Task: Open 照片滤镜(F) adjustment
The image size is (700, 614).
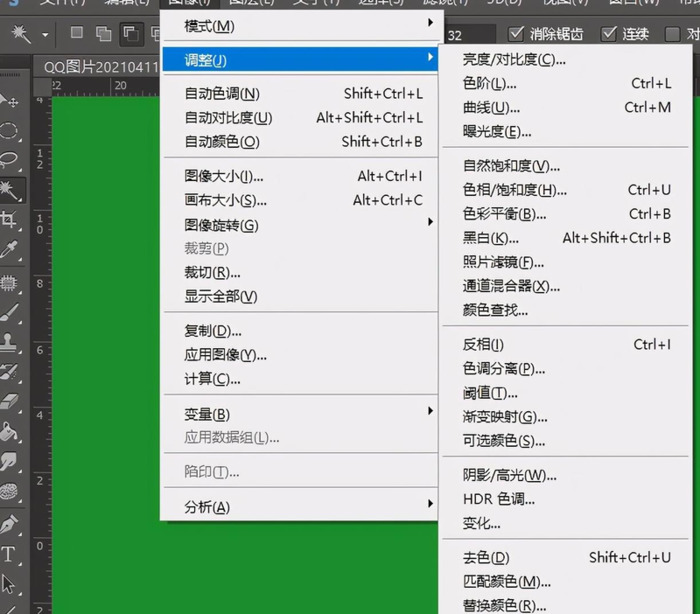Action: click(565, 262)
